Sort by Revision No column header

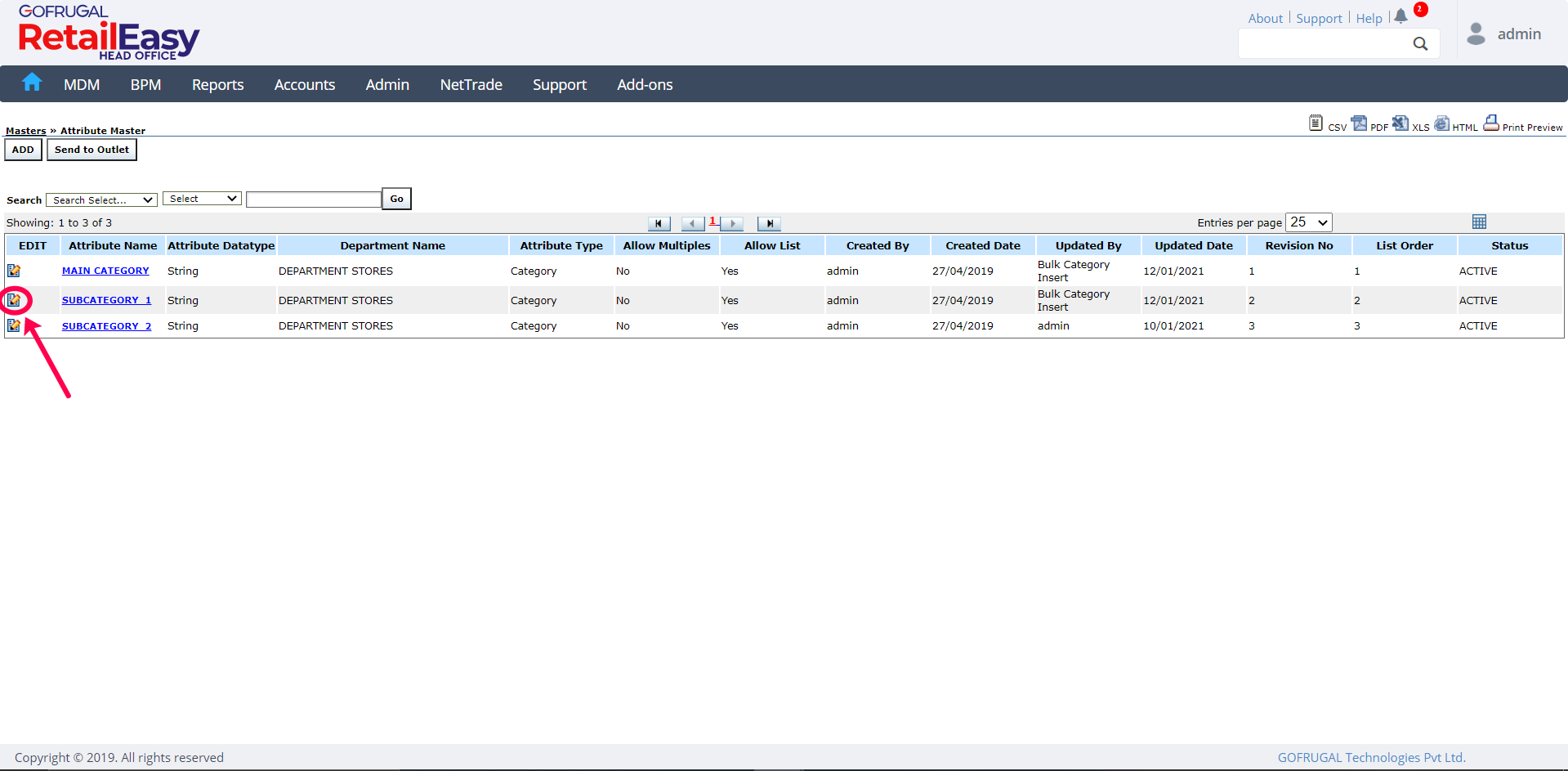click(1299, 245)
